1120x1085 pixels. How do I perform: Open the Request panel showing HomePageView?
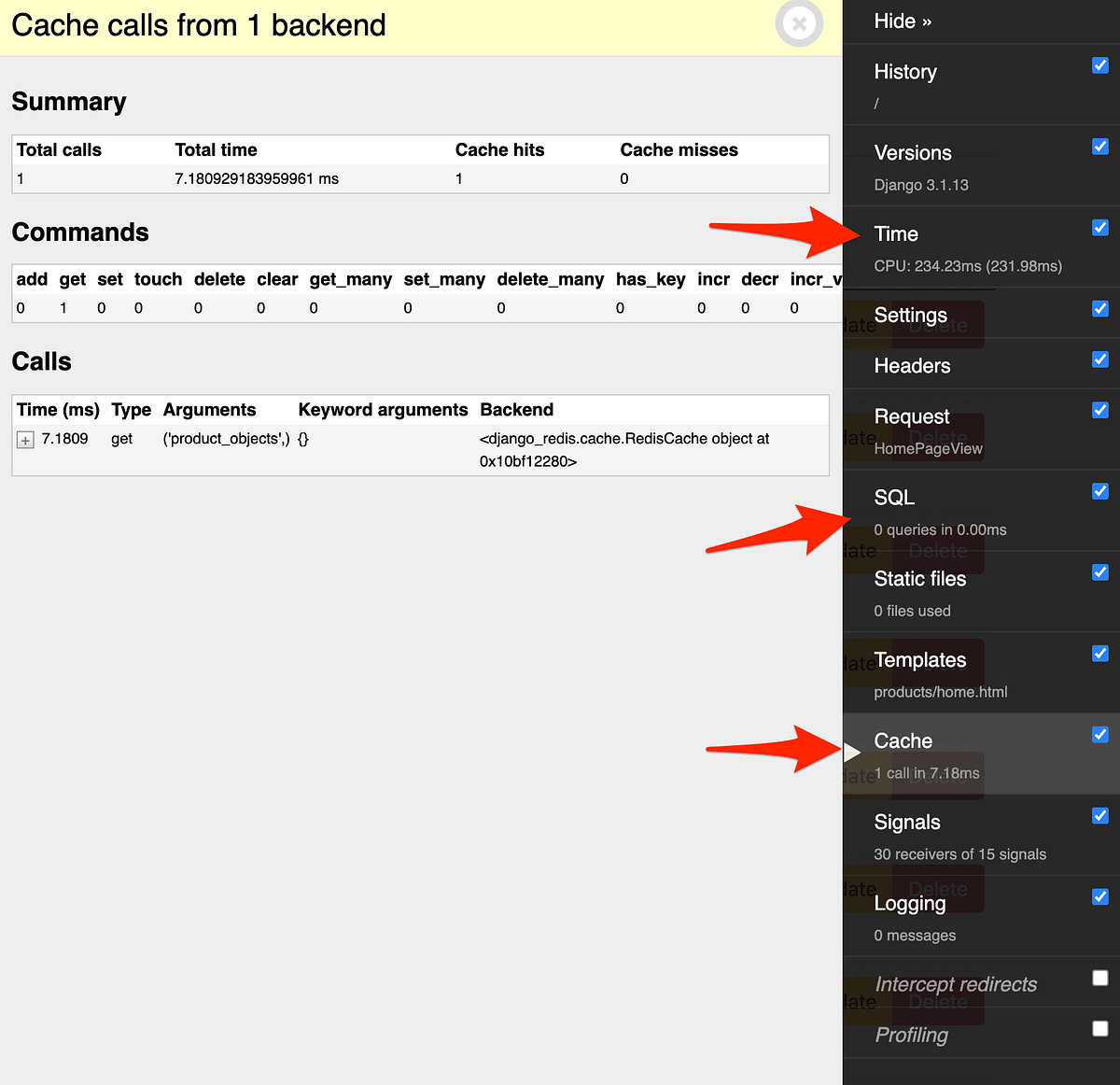912,416
